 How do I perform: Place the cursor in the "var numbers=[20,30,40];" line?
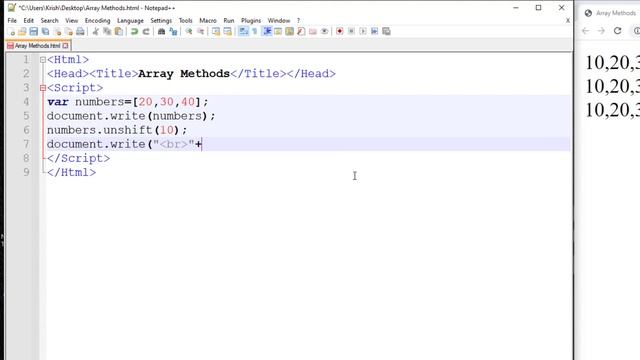(x=127, y=102)
